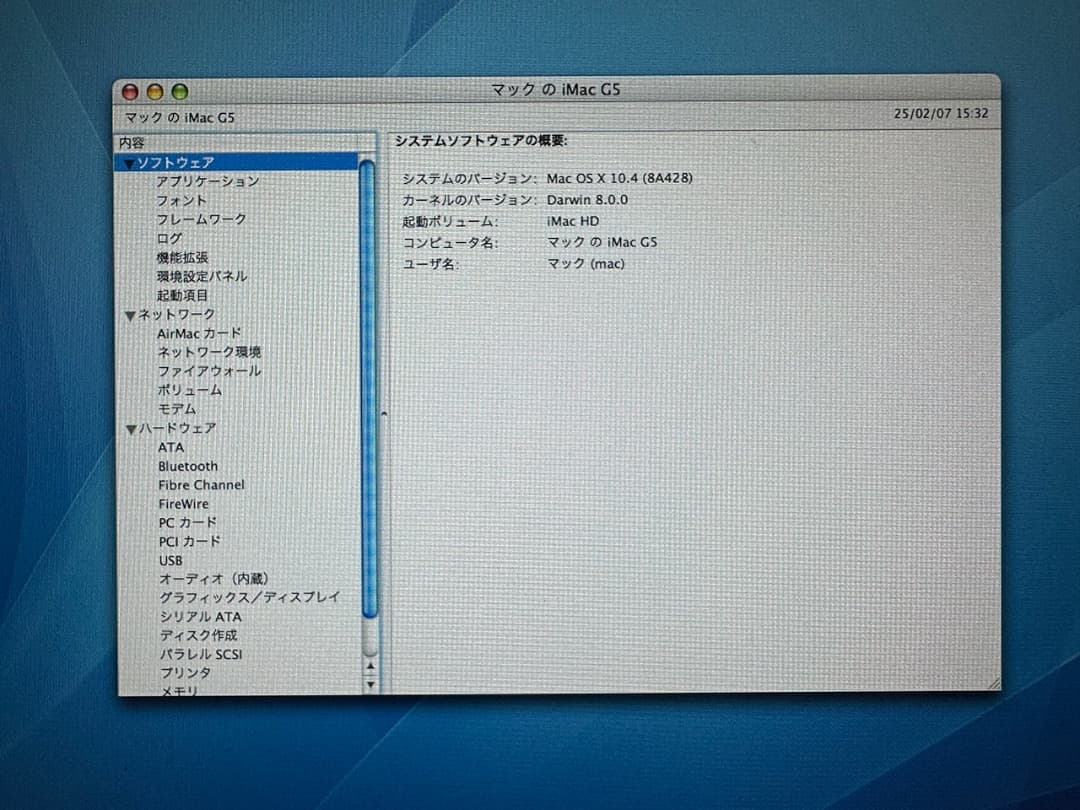Collapse the ネットワーク section triangle
Viewport: 1080px width, 810px height.
(x=131, y=314)
